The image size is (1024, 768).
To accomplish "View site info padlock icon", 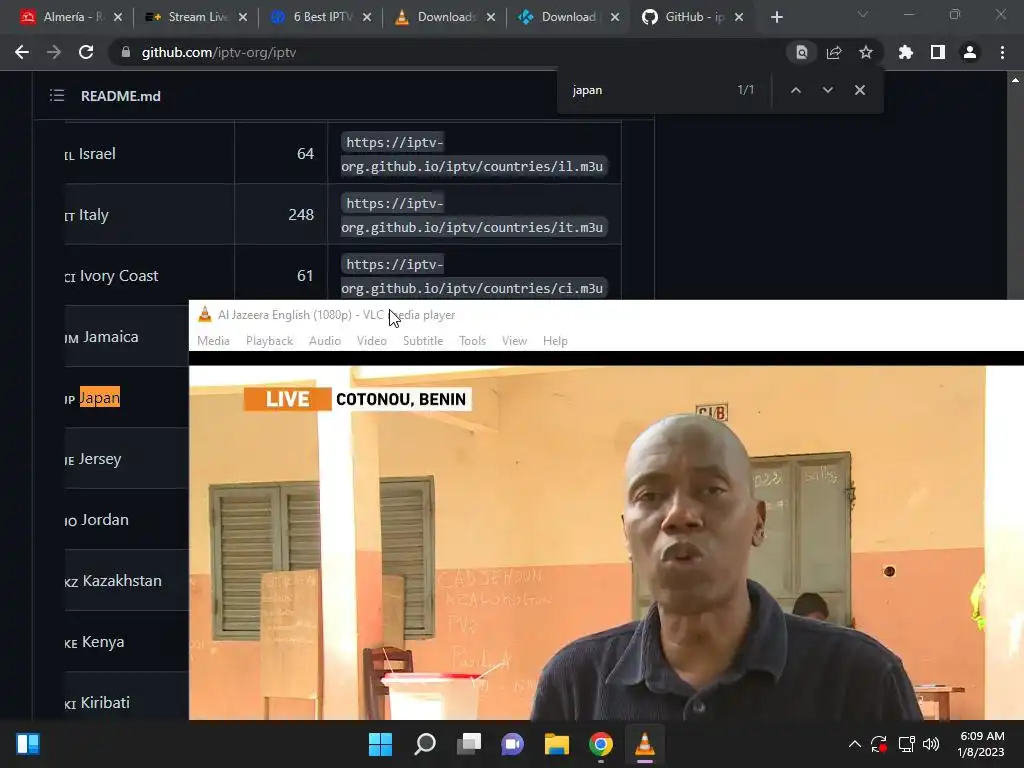I will tap(126, 52).
